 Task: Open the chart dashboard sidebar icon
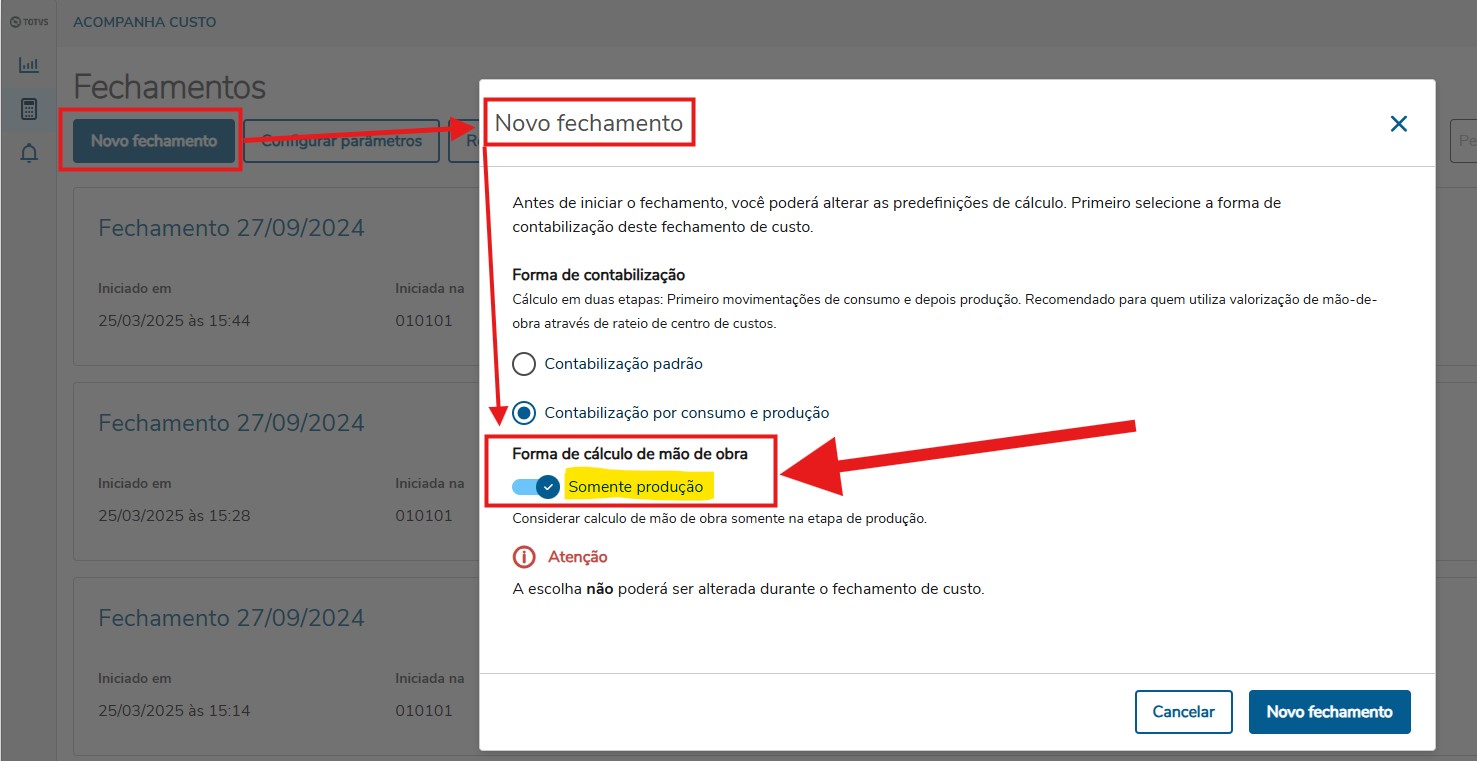click(29, 65)
